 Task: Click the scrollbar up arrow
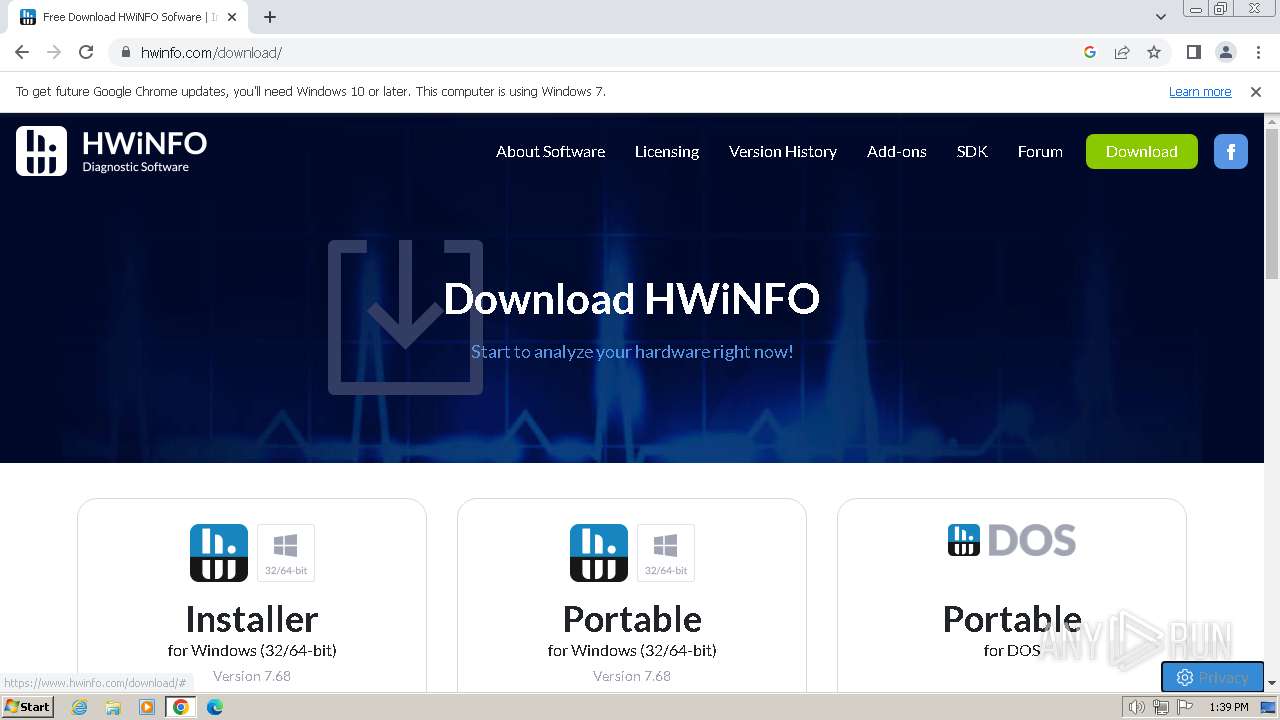click(1272, 121)
